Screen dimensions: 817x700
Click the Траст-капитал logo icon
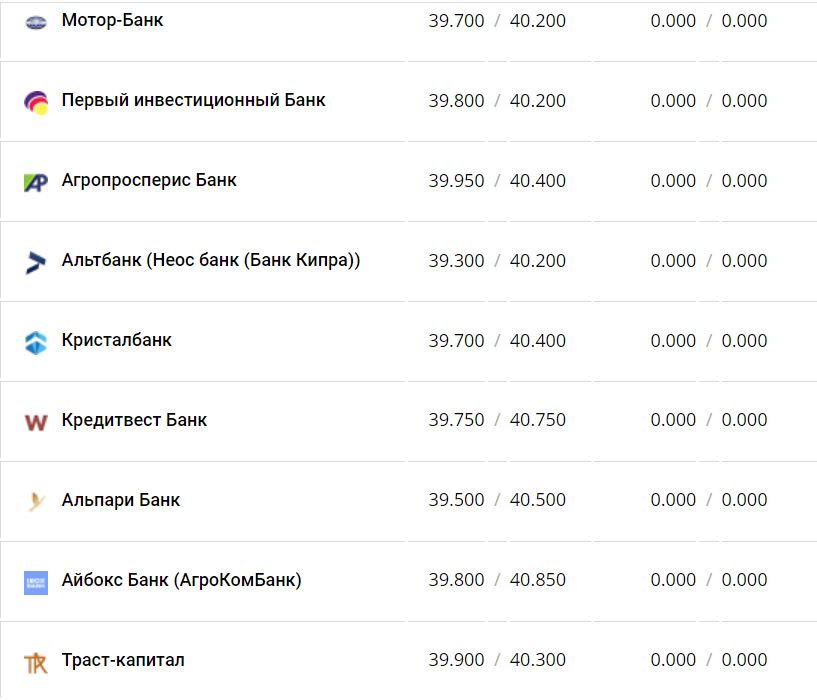click(x=36, y=662)
